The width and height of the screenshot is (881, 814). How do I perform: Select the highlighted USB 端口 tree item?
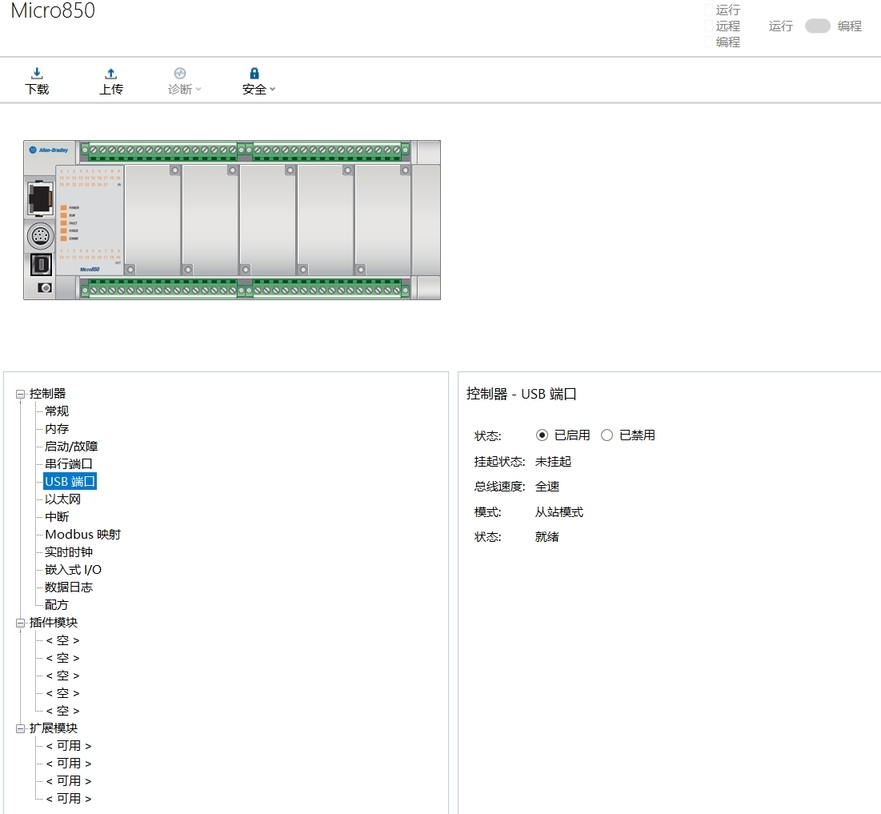tap(70, 481)
